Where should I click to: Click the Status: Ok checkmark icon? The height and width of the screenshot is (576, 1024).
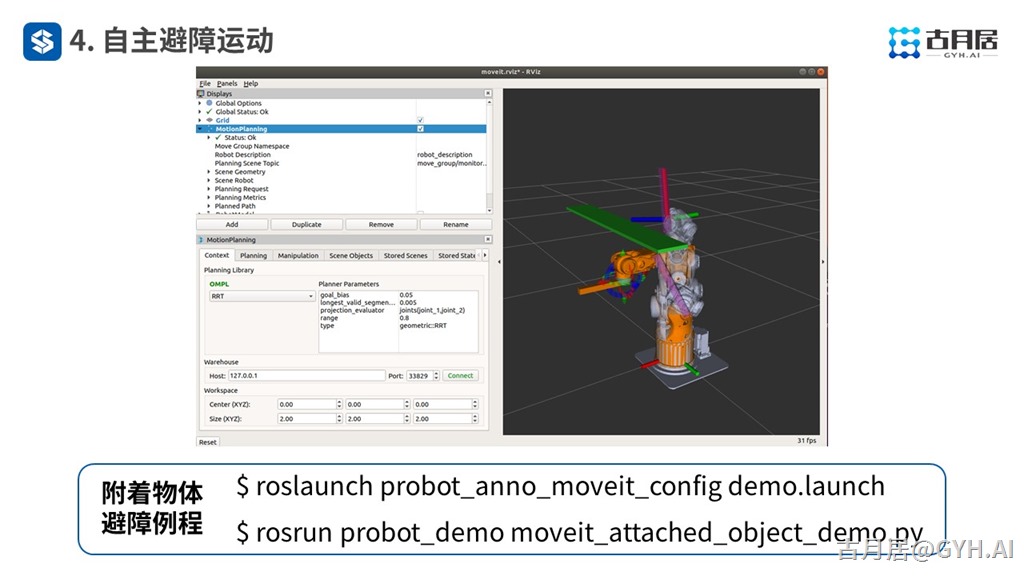pos(218,137)
